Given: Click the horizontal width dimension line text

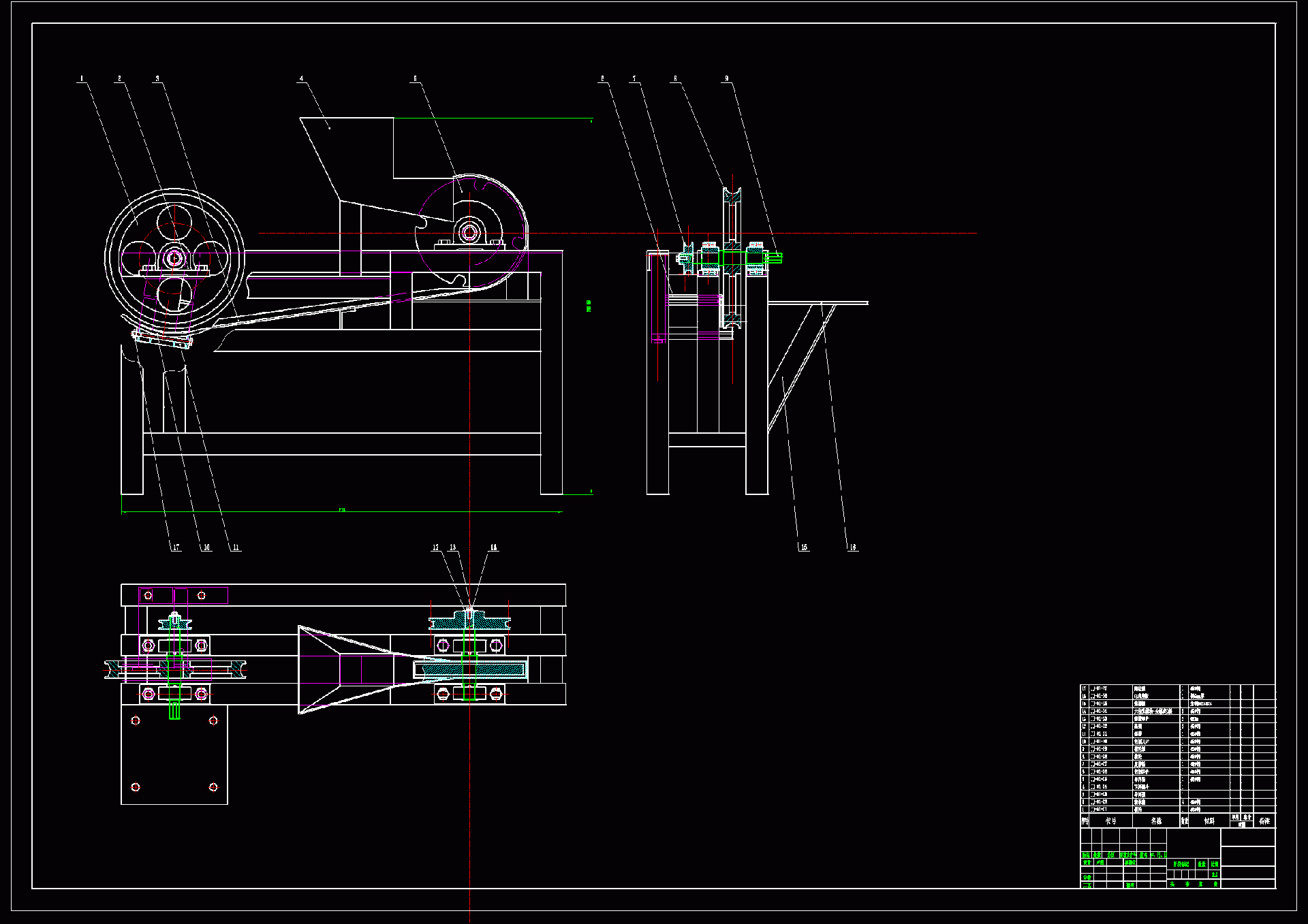Looking at the screenshot, I should (341, 509).
